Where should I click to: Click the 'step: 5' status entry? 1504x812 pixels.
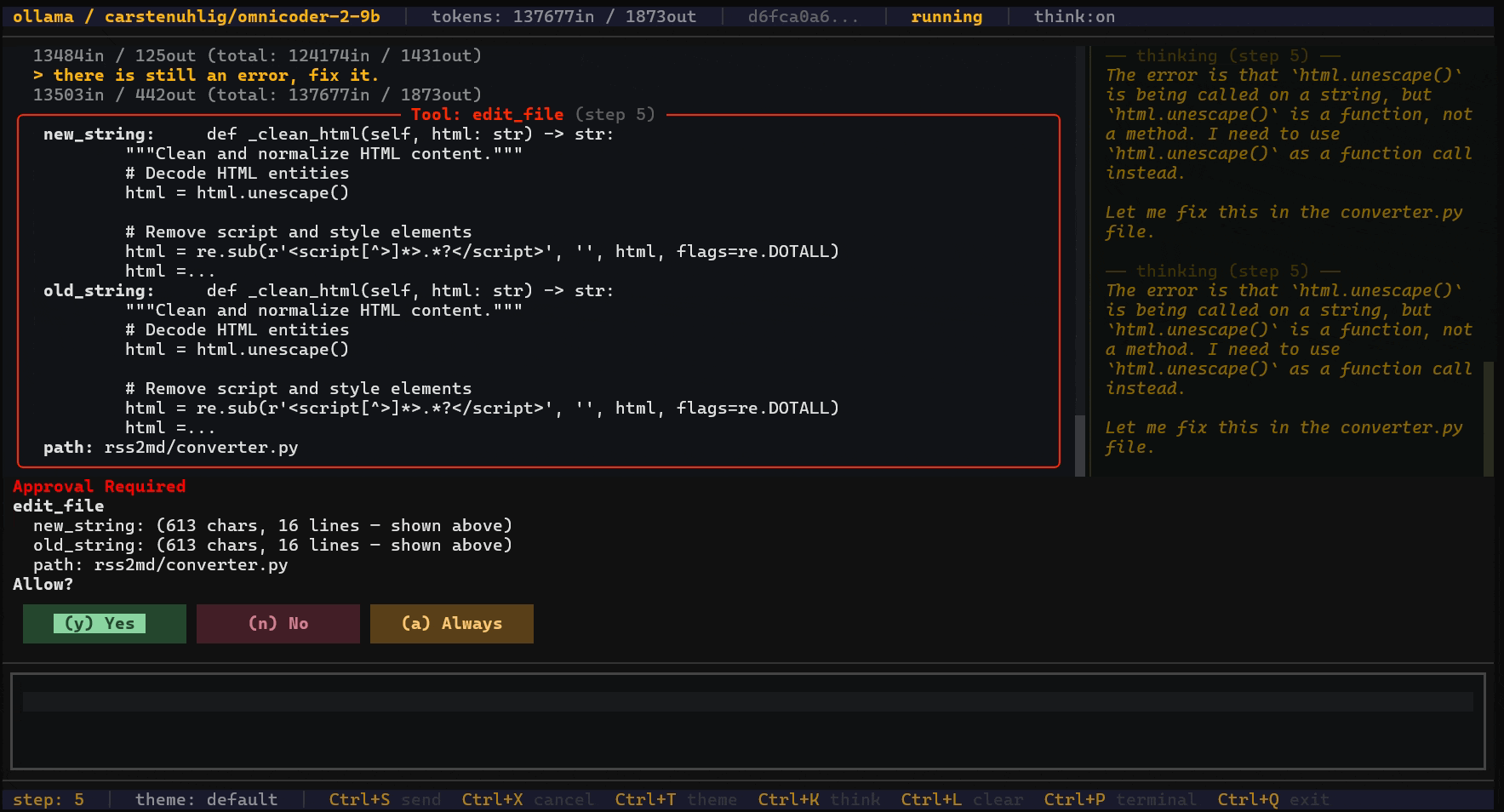coord(49,800)
